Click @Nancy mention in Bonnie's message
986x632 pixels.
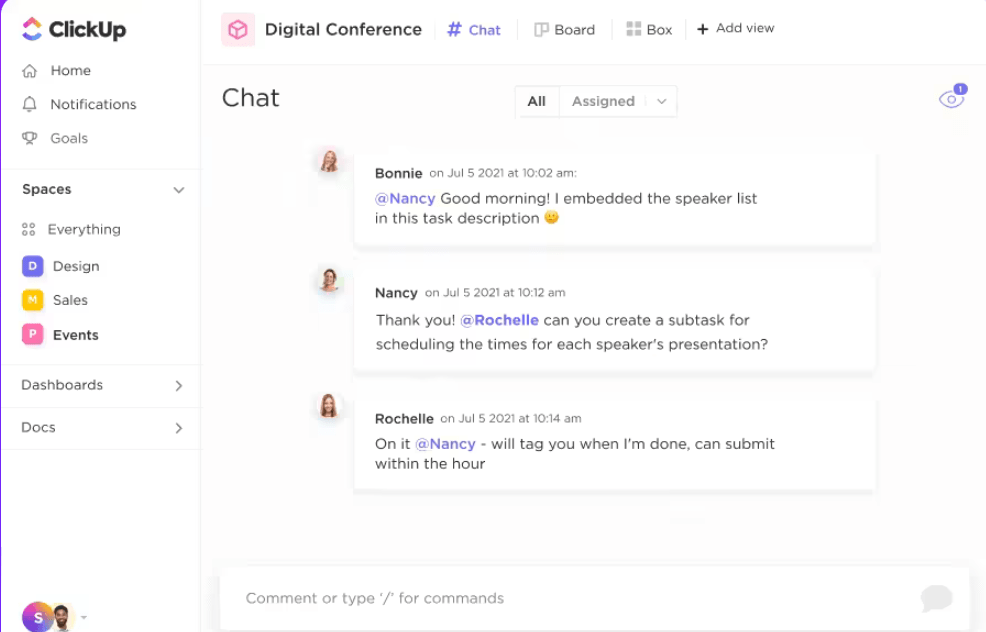point(405,199)
